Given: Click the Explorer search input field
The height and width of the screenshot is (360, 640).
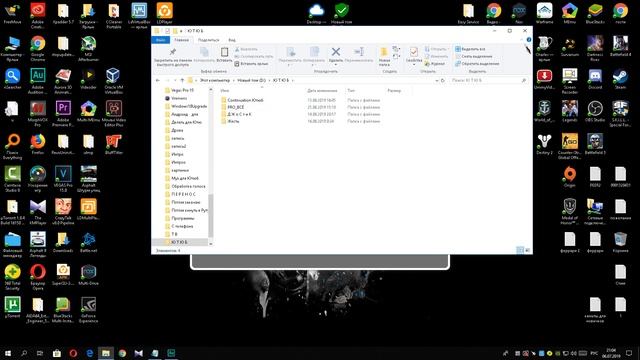Looking at the screenshot, I should [488, 80].
